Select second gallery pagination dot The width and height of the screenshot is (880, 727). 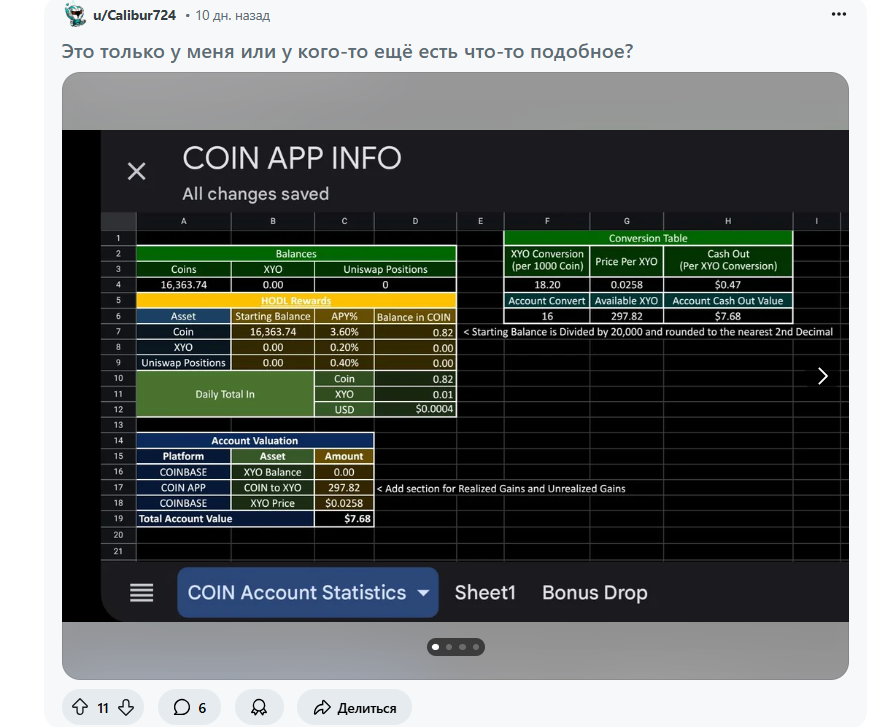click(449, 647)
